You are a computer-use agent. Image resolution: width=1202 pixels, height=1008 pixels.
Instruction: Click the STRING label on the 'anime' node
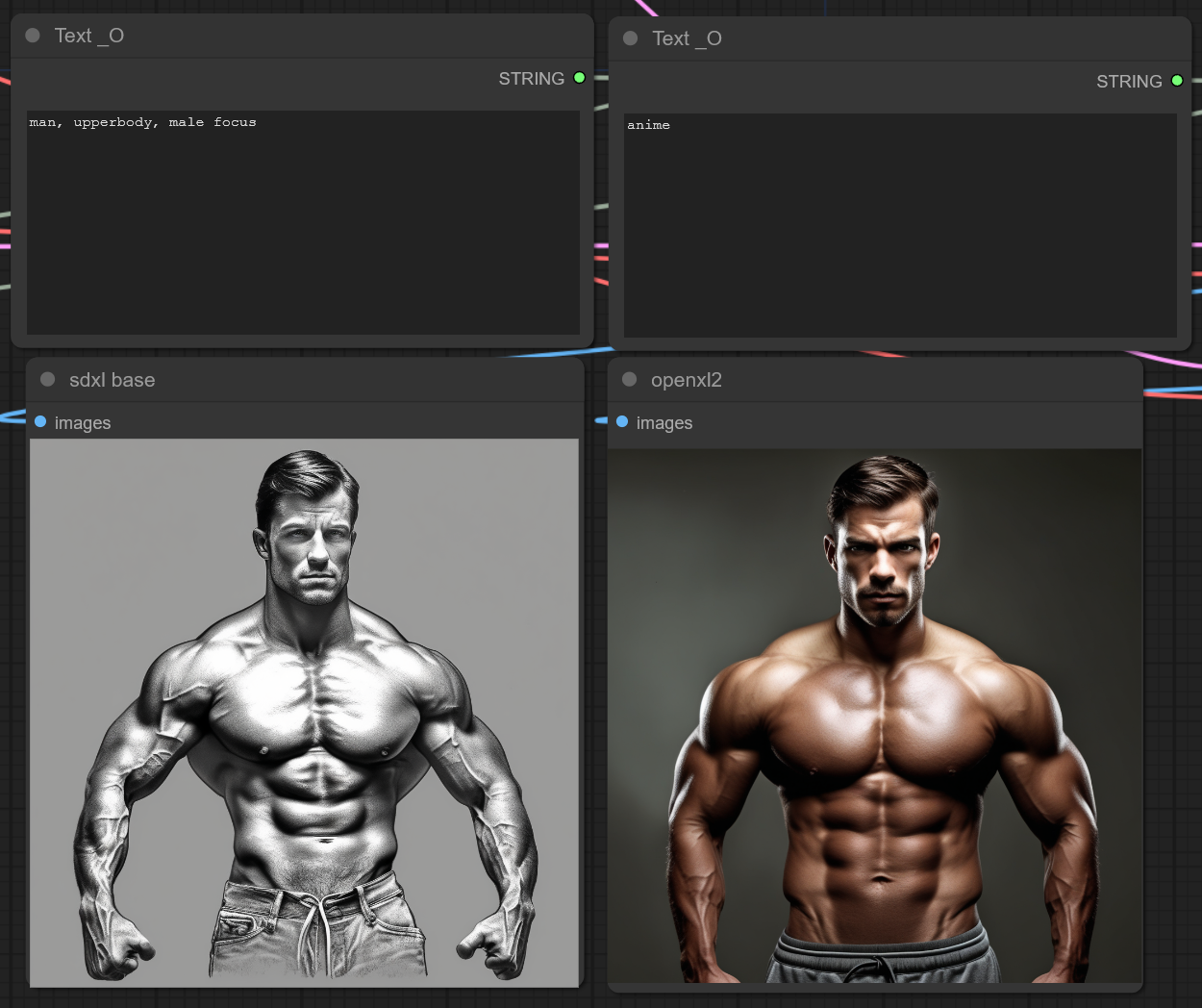point(1128,82)
